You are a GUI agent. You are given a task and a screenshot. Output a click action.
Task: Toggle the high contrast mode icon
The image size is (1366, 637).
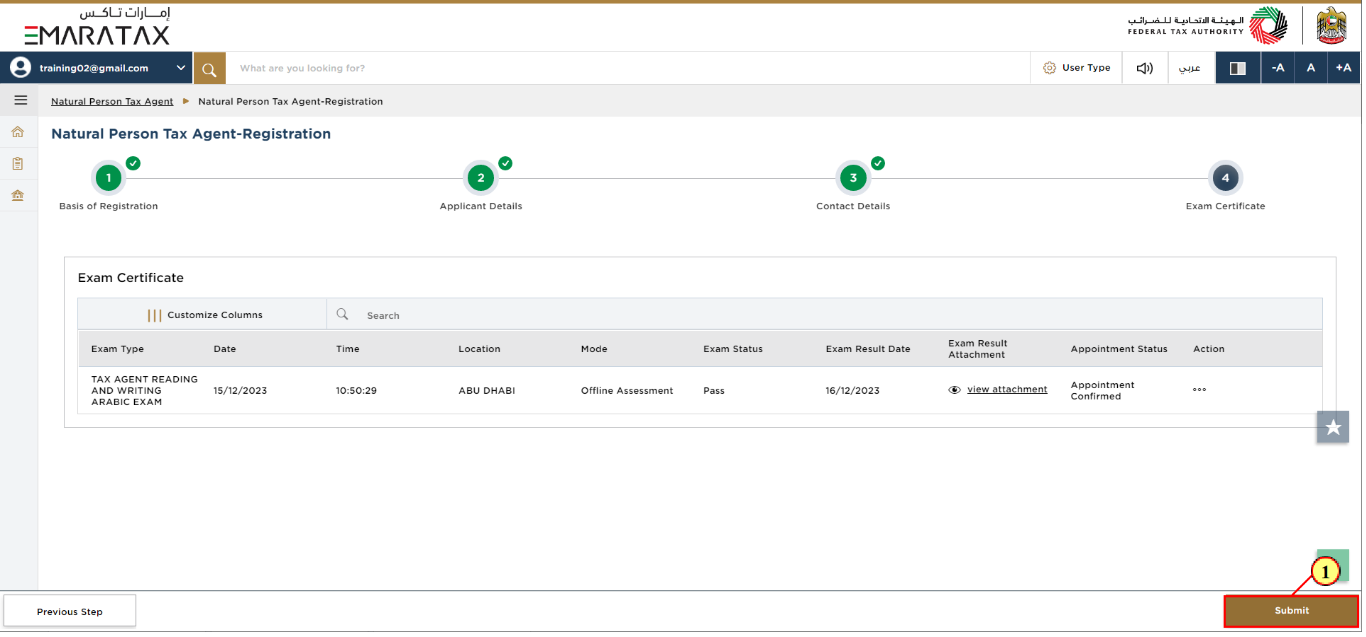[1237, 68]
